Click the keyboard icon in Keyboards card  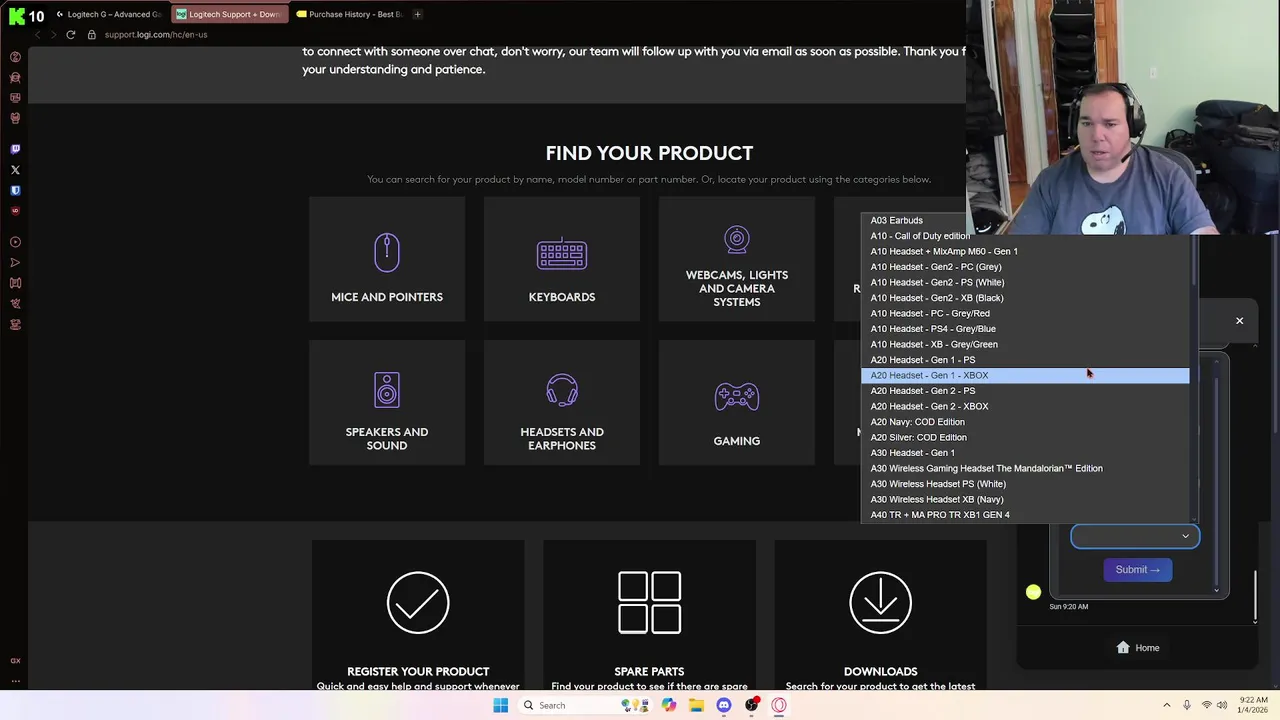click(562, 253)
